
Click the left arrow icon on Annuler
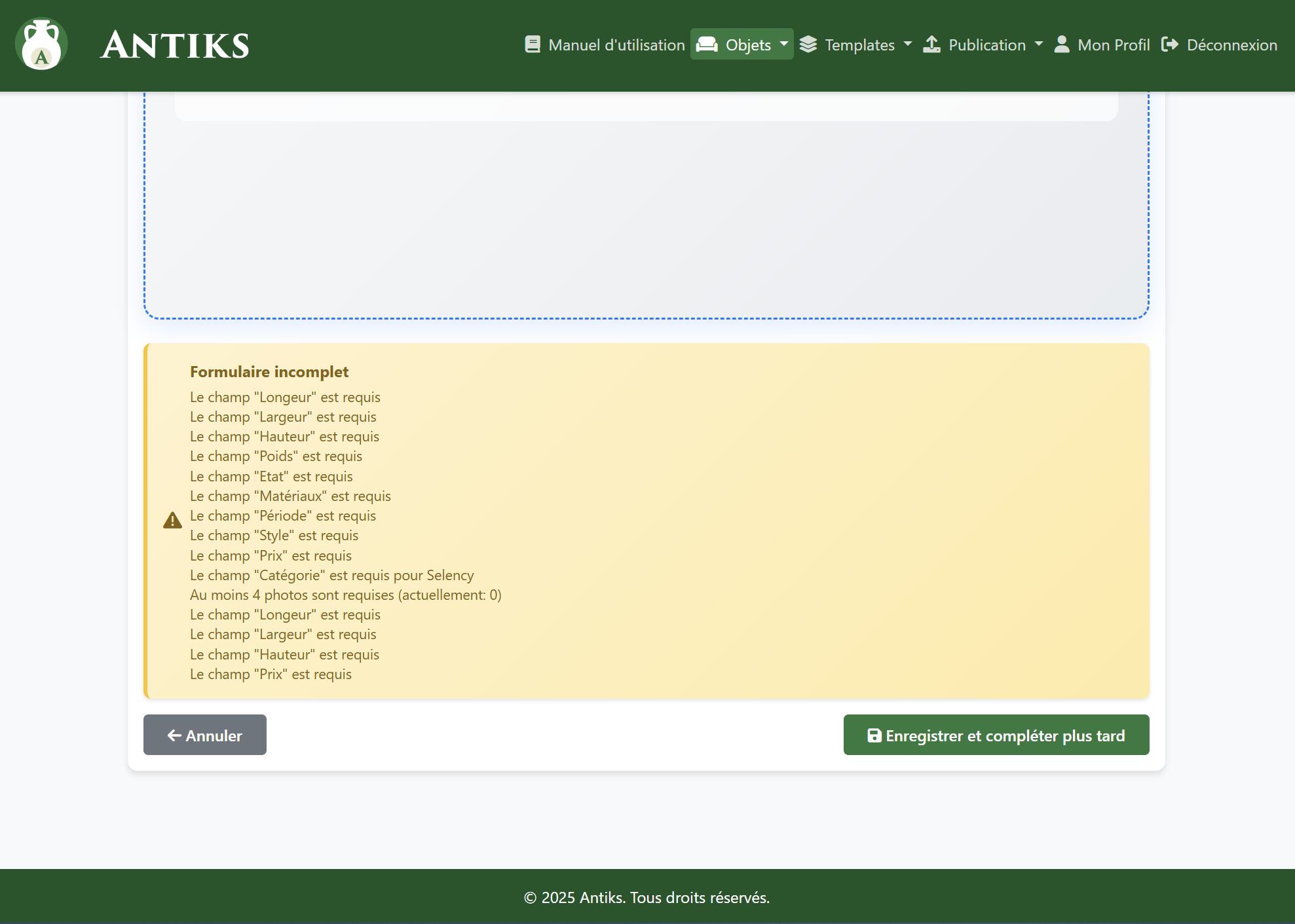click(174, 735)
